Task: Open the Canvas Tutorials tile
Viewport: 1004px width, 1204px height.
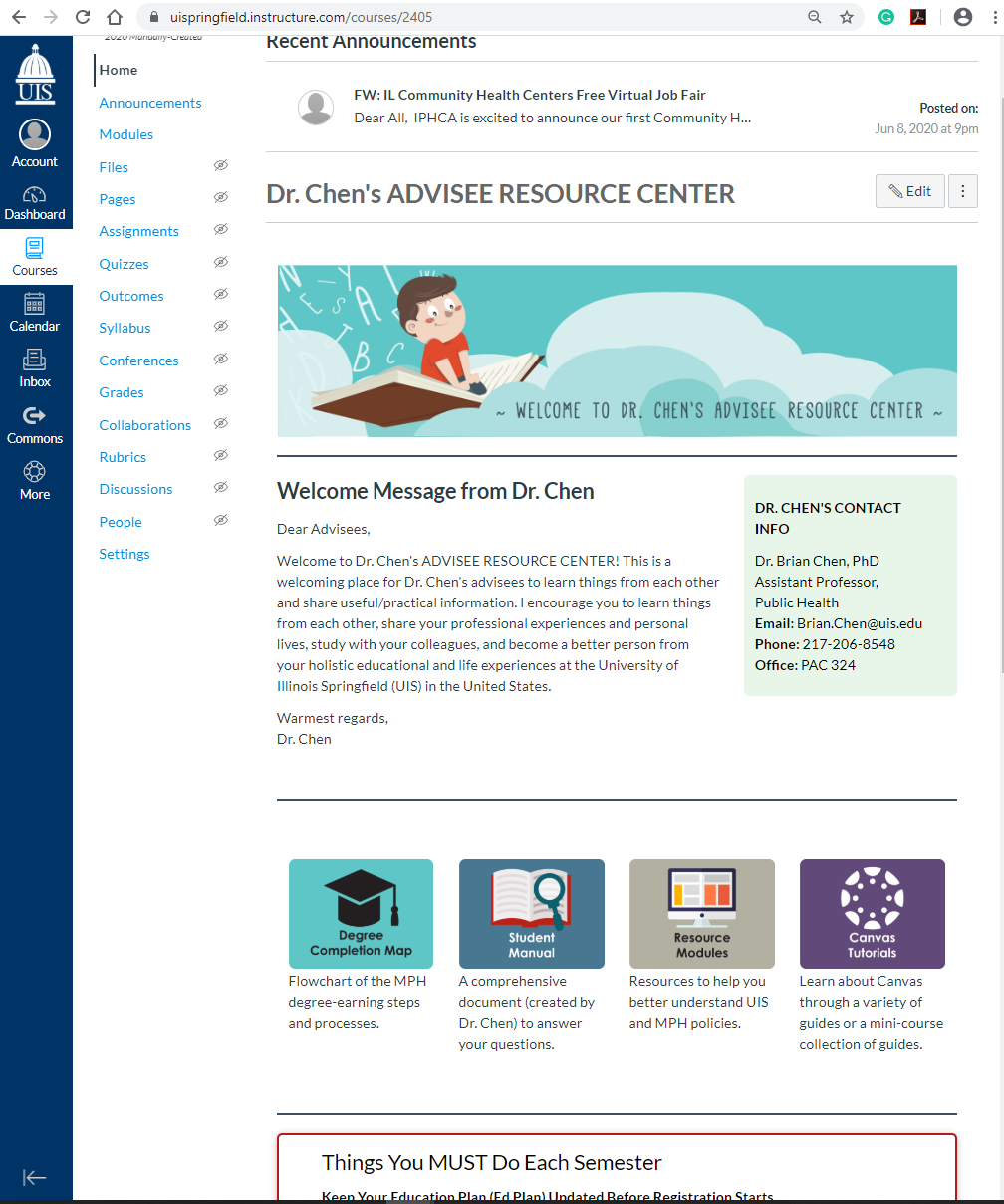Action: [873, 914]
